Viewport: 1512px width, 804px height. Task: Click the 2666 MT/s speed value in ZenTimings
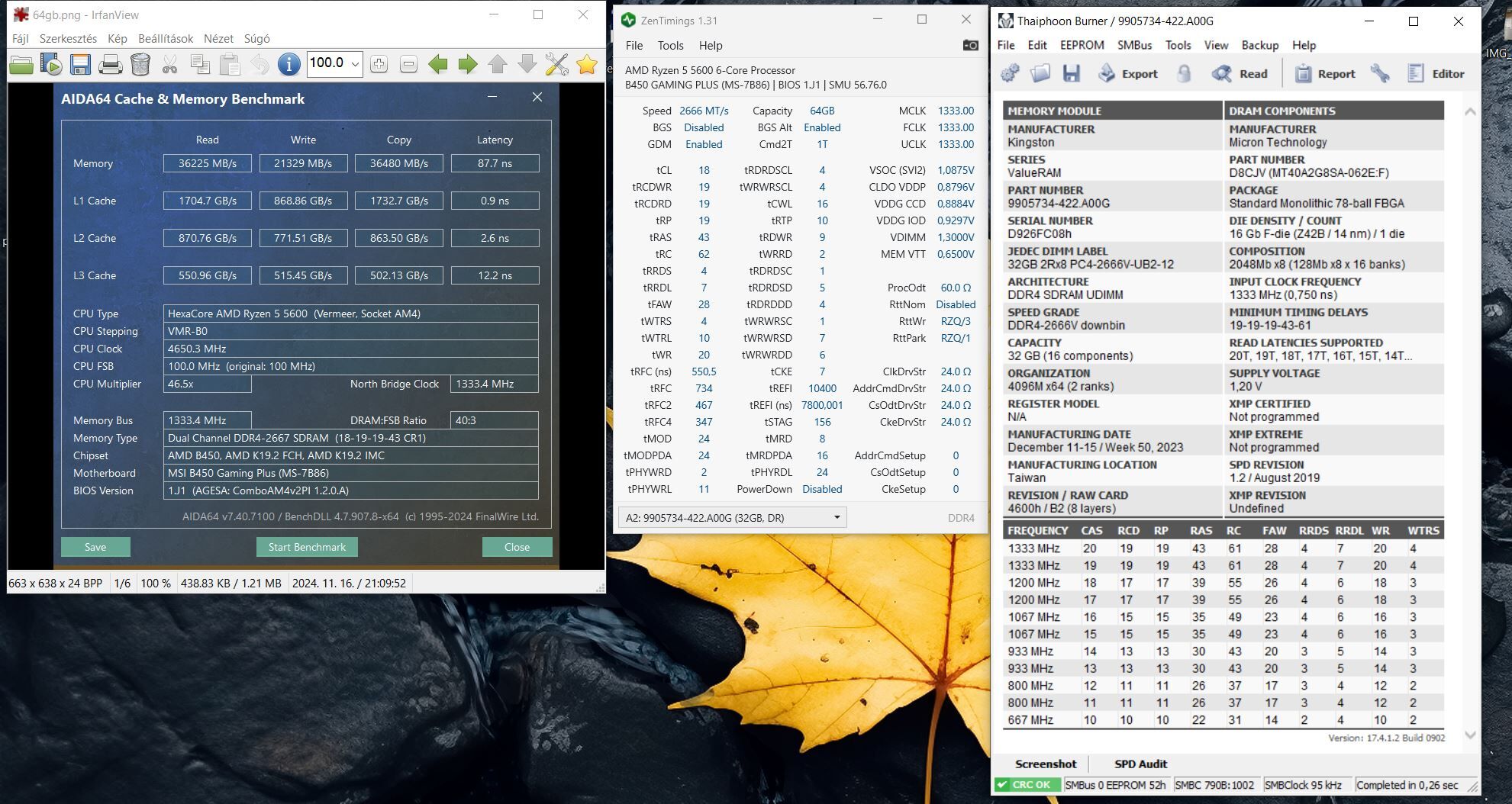click(x=704, y=111)
